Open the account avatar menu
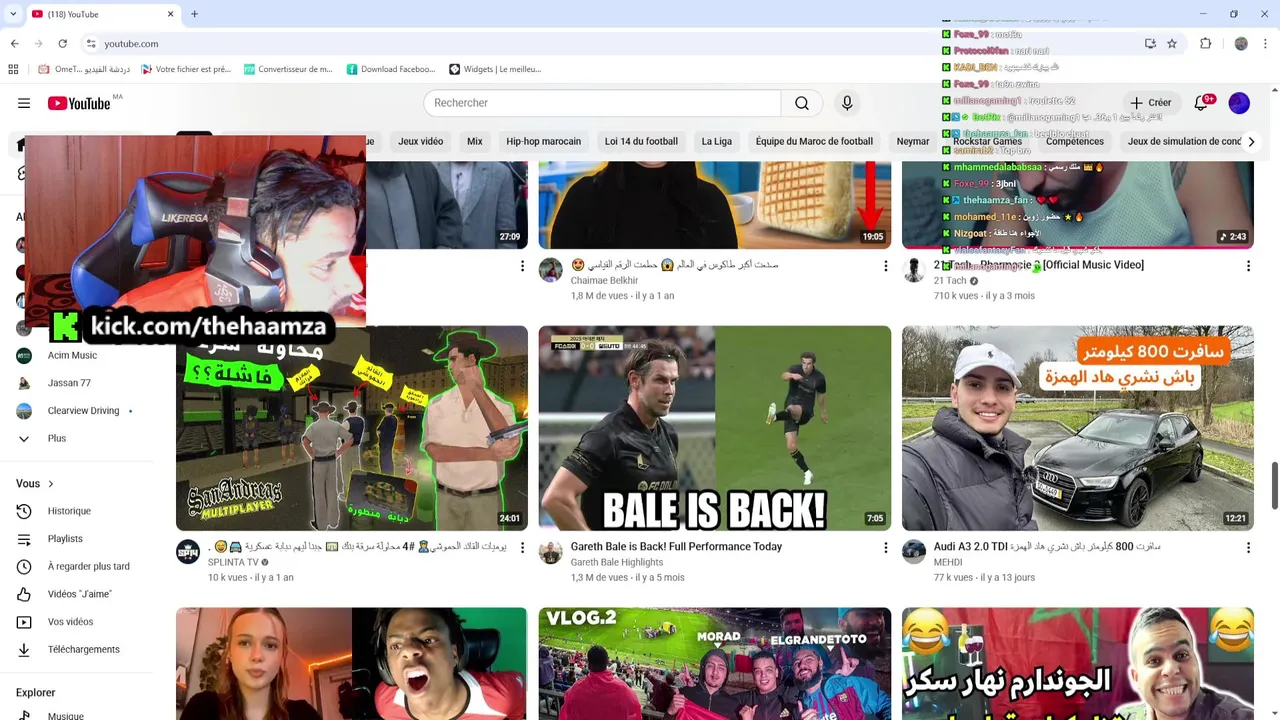Viewport: 1280px width, 720px height. [x=1239, y=103]
